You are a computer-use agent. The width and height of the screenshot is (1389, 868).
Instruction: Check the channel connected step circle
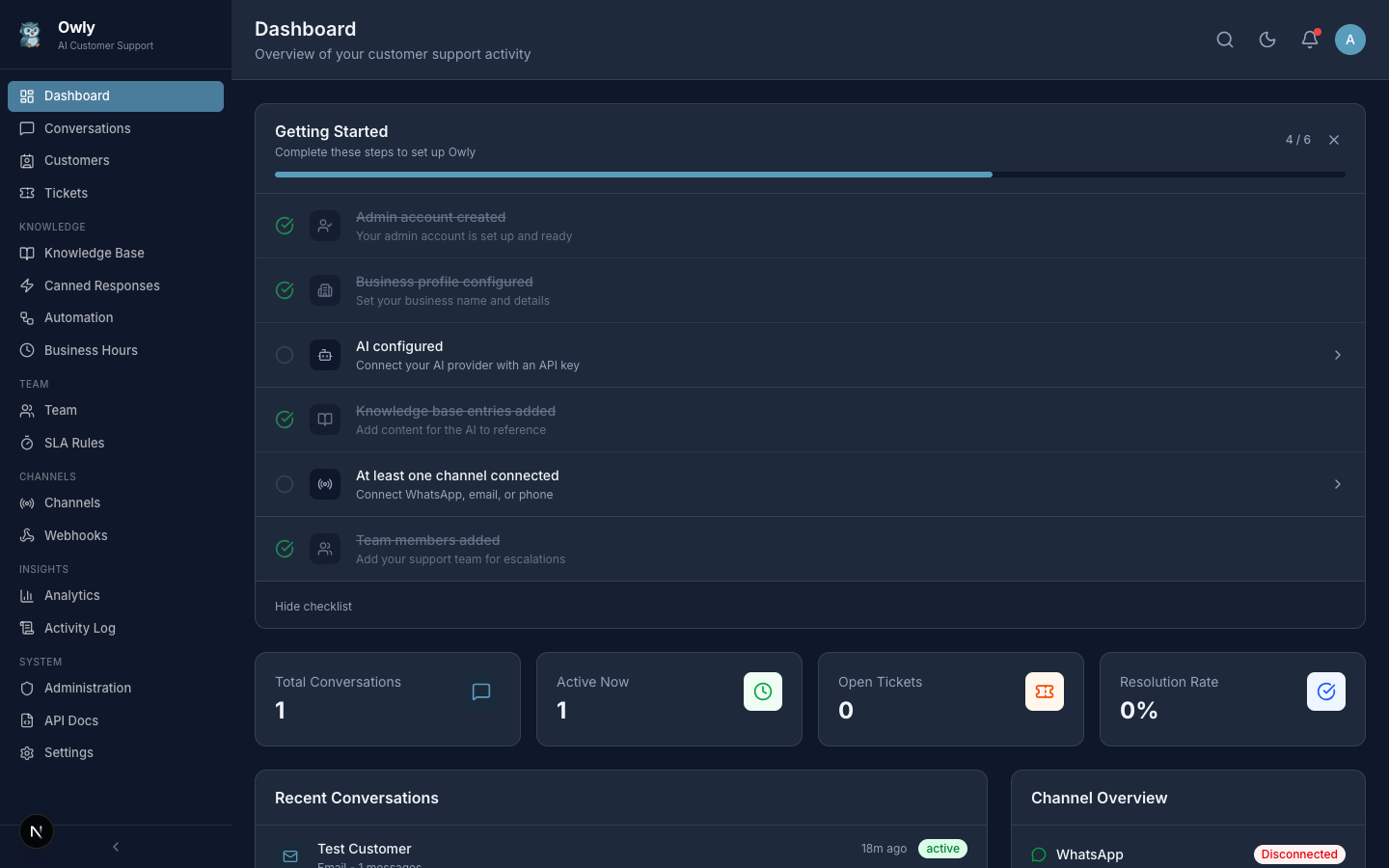click(x=285, y=484)
